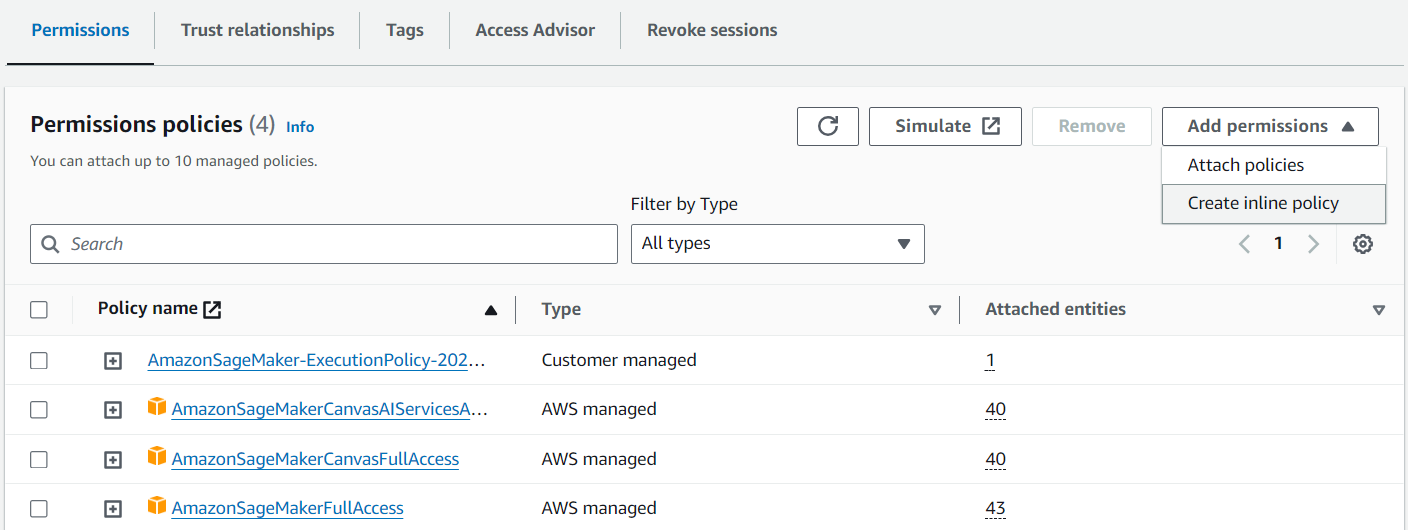Image resolution: width=1408 pixels, height=530 pixels.
Task: Click external link icon beside Policy name
Action: 212,309
